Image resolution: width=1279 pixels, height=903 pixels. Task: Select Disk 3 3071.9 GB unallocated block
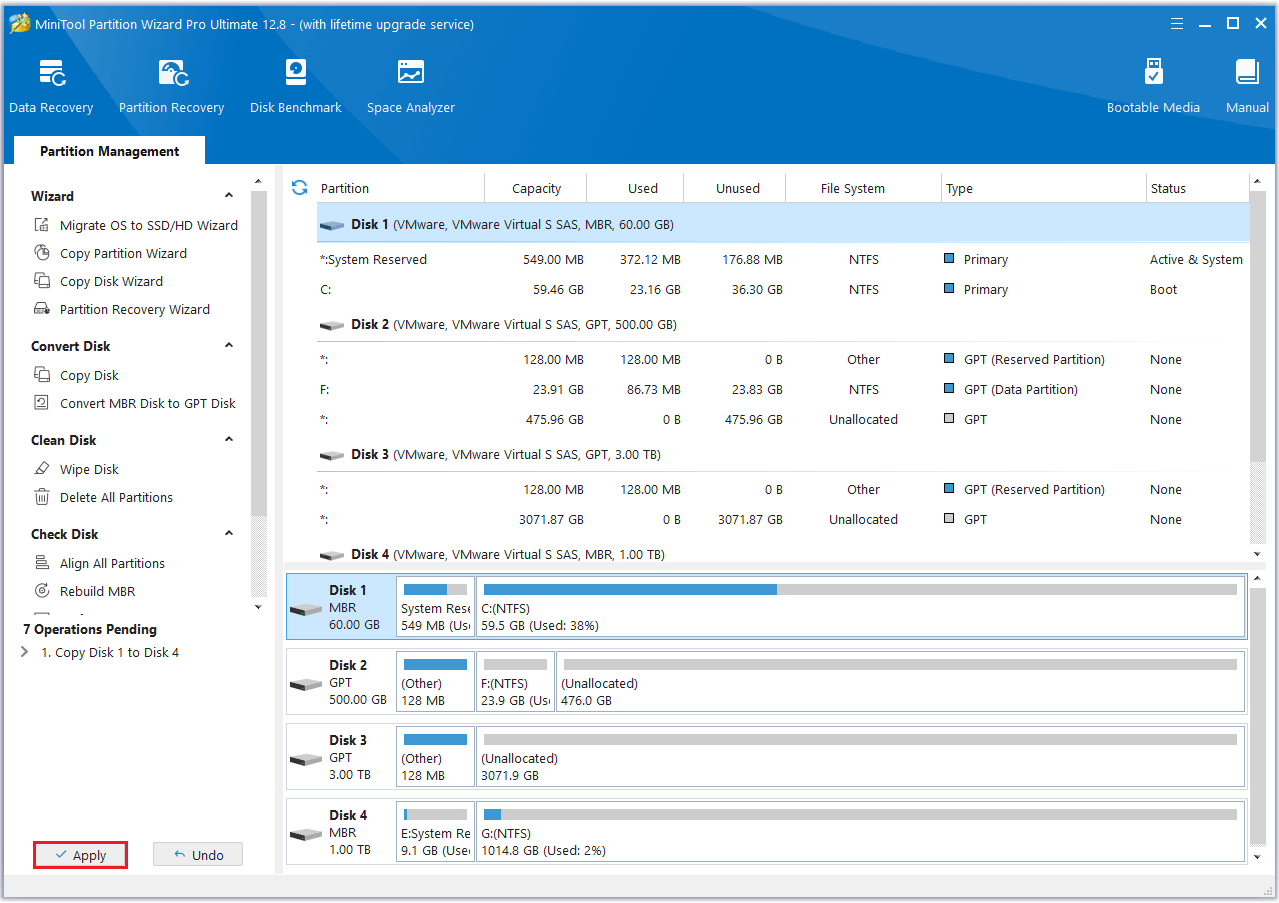861,757
